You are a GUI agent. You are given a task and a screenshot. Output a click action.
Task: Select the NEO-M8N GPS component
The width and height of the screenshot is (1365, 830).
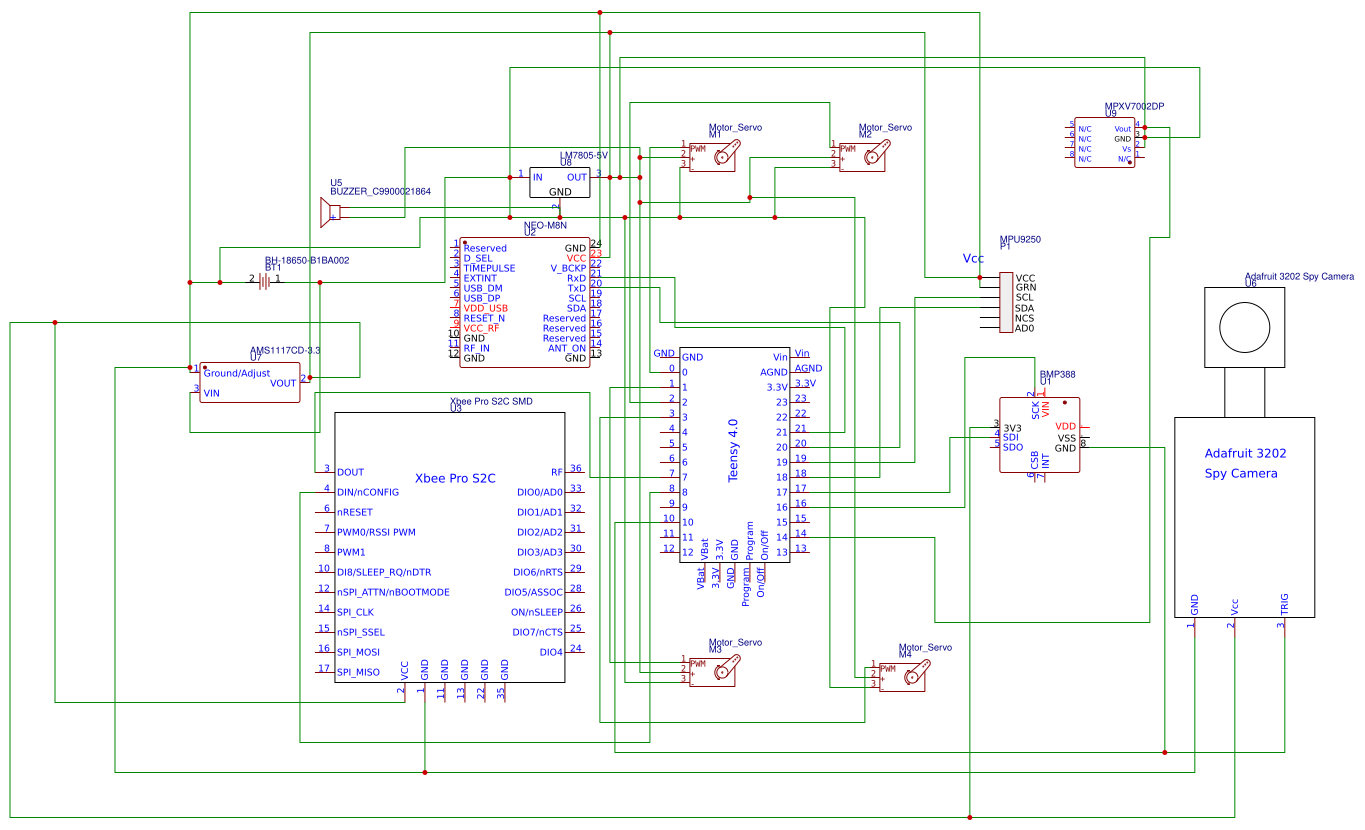coord(524,300)
